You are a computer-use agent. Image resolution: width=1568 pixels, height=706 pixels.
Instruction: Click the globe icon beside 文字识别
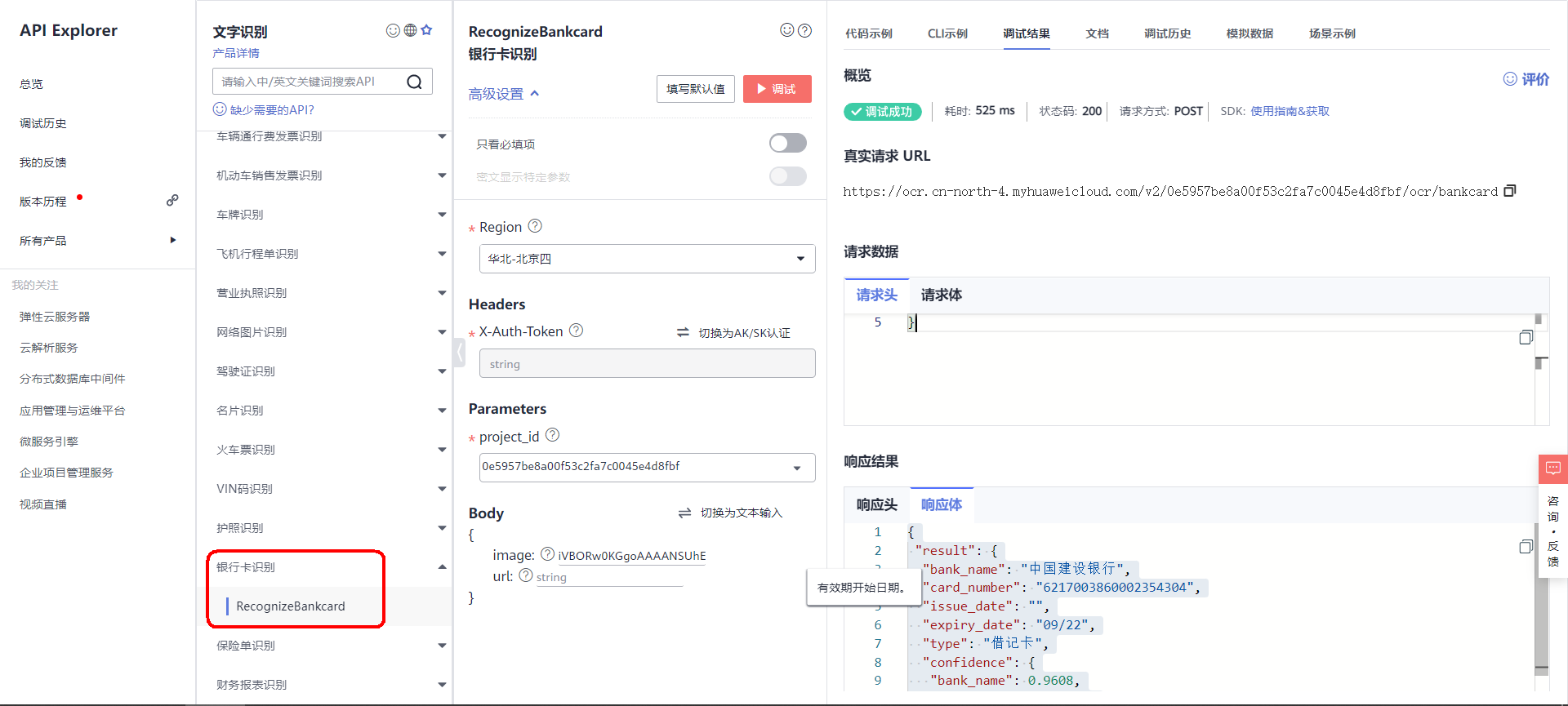pyautogui.click(x=410, y=30)
